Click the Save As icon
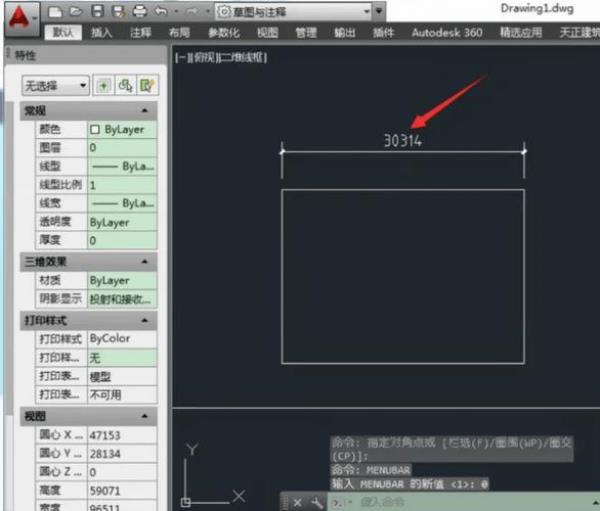The width and height of the screenshot is (600, 511). pyautogui.click(x=119, y=11)
